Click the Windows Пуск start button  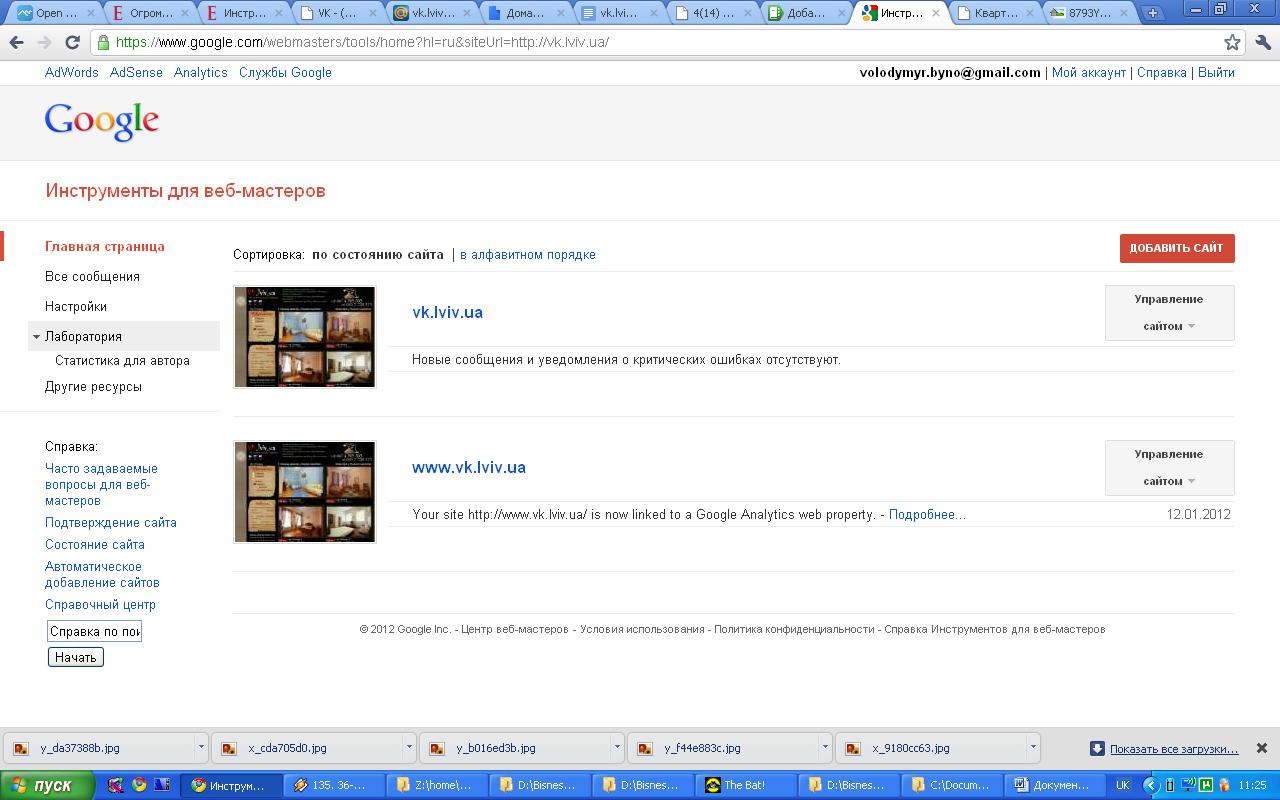47,785
